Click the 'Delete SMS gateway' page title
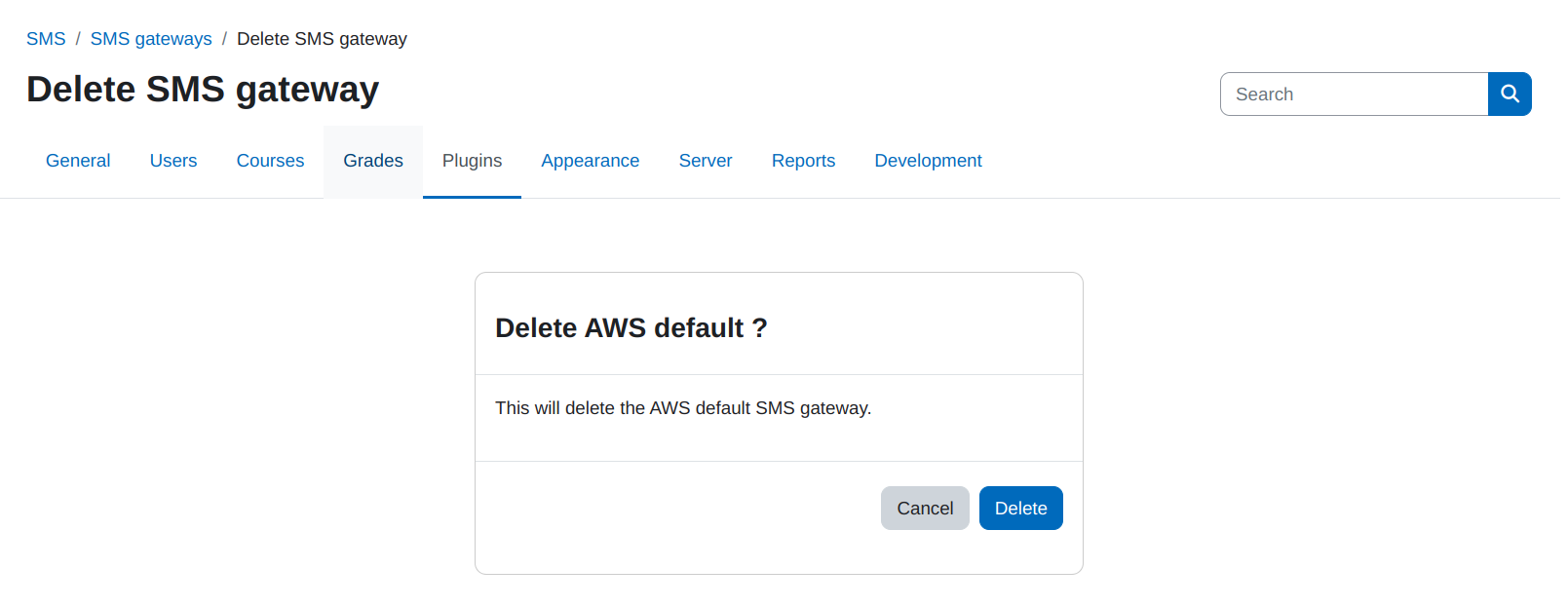The image size is (1568, 606). point(203,90)
